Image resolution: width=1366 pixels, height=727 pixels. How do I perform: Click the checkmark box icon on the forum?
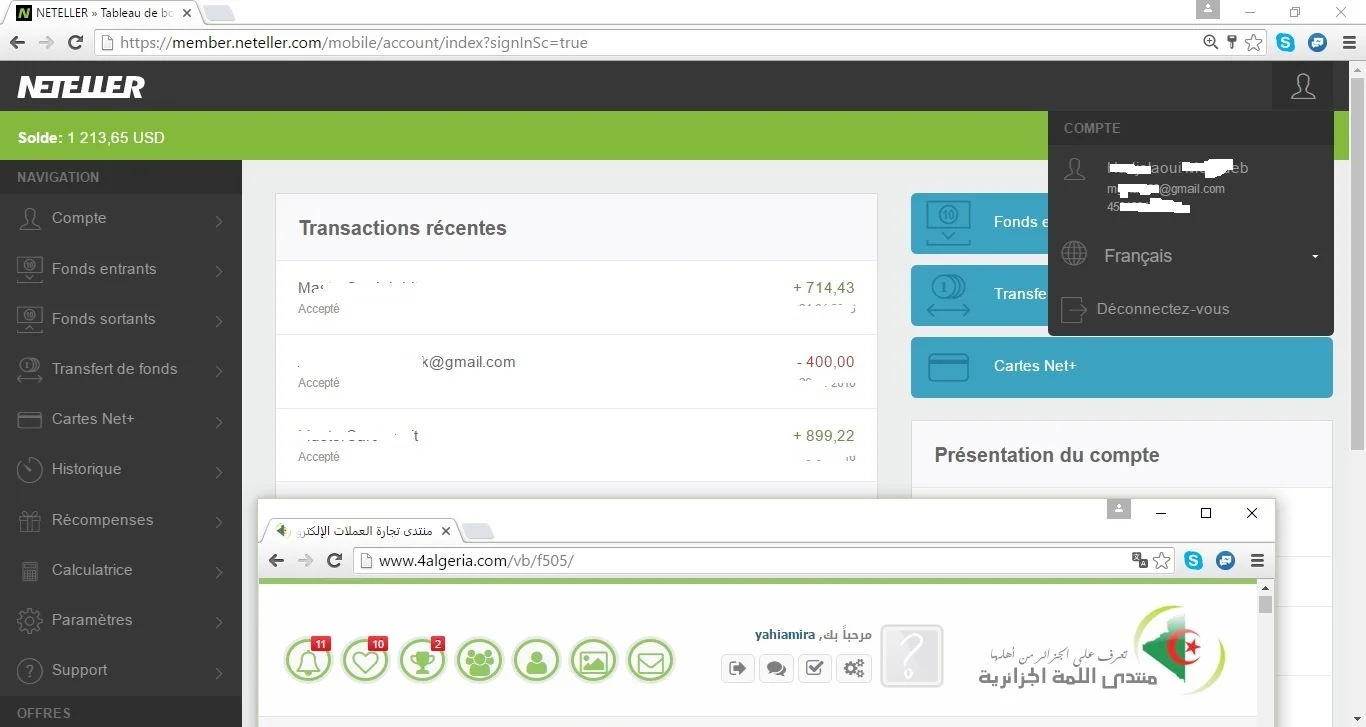click(815, 669)
